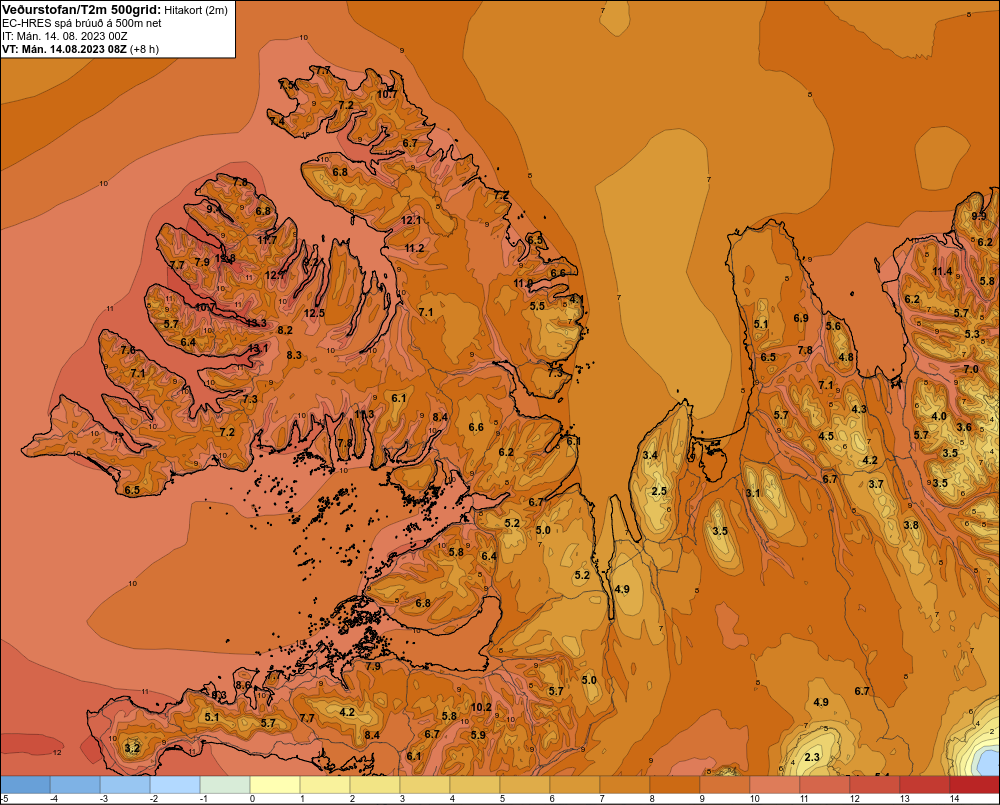Click the legend label '7'
Viewport: 1000px width, 805px height.
pos(602,799)
